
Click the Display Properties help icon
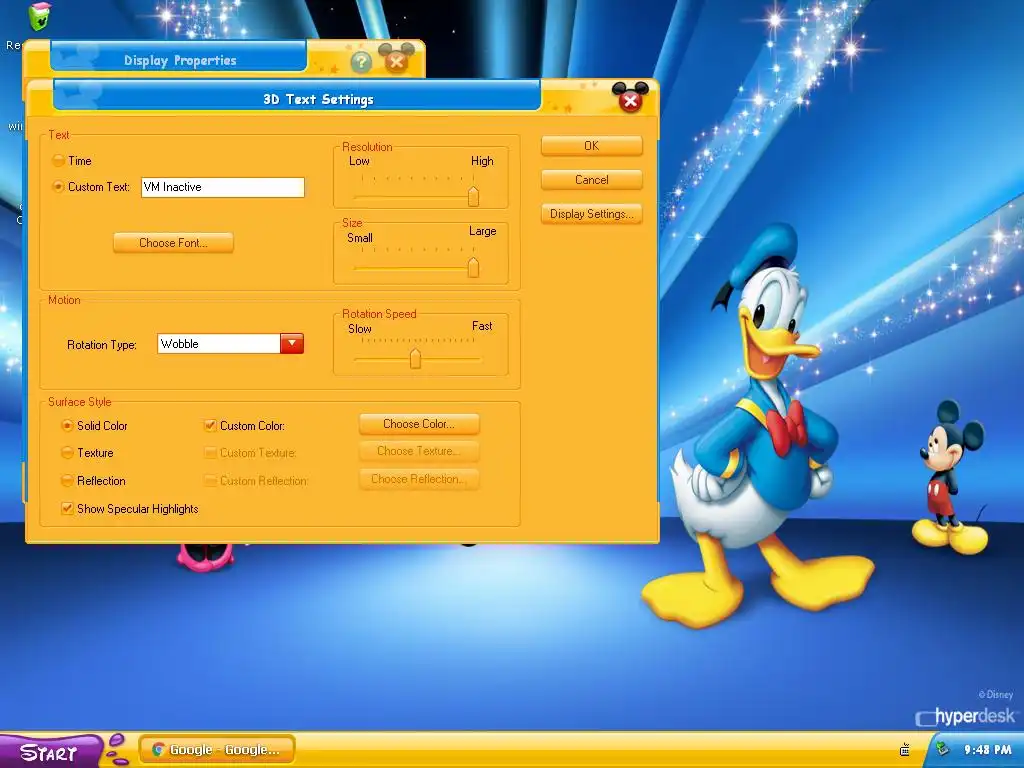coord(361,62)
